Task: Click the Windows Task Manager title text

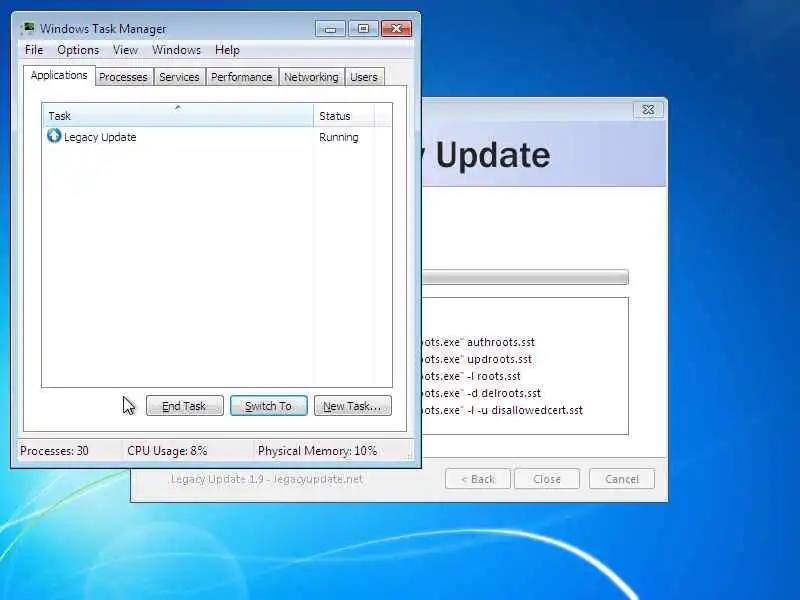Action: click(x=103, y=29)
